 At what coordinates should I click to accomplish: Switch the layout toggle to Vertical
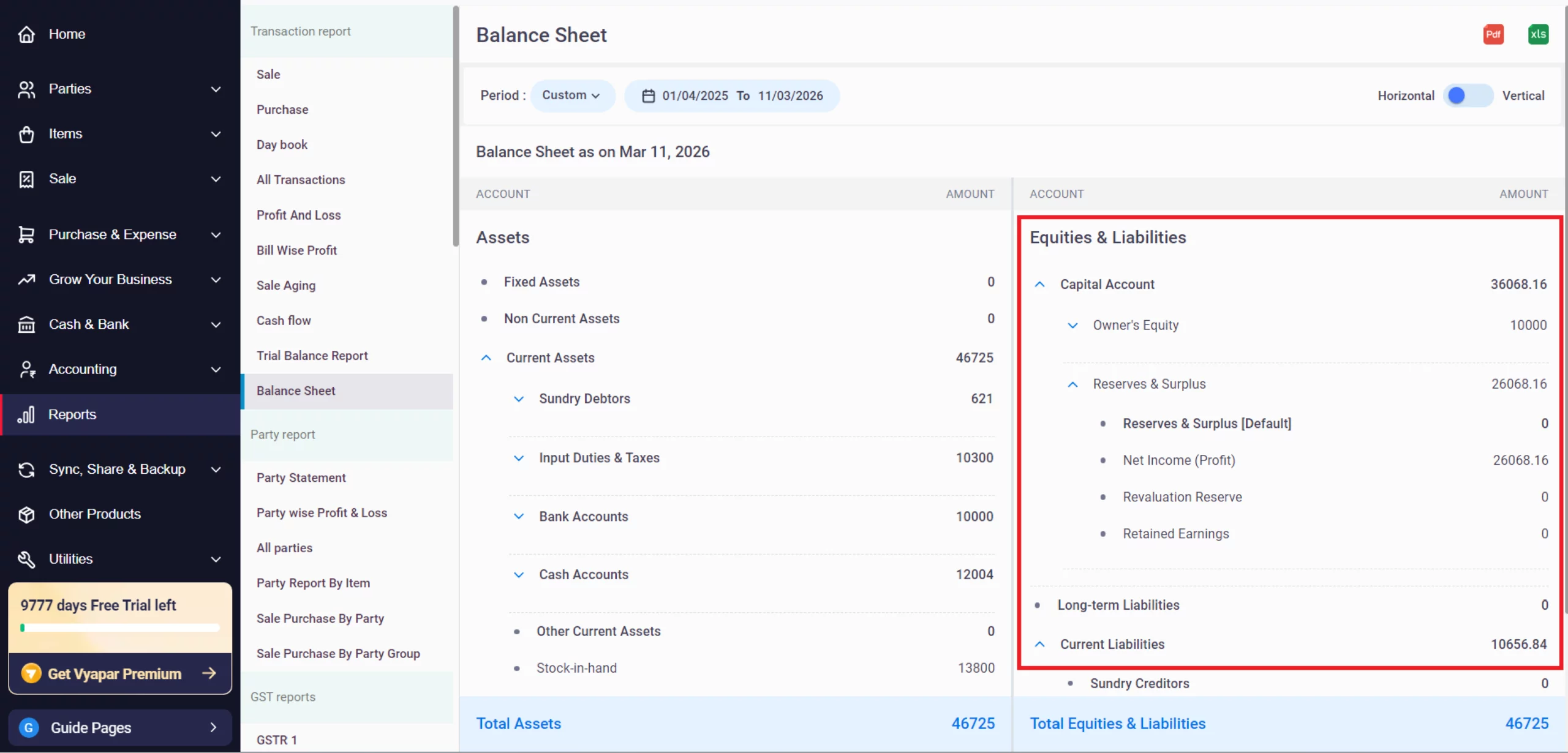(x=1469, y=96)
